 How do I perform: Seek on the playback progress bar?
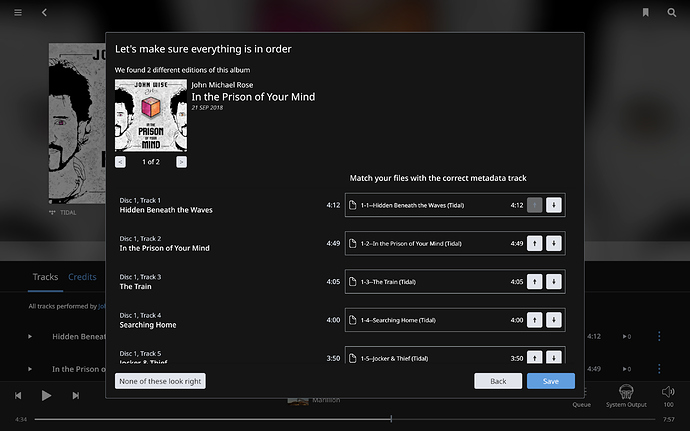345,419
